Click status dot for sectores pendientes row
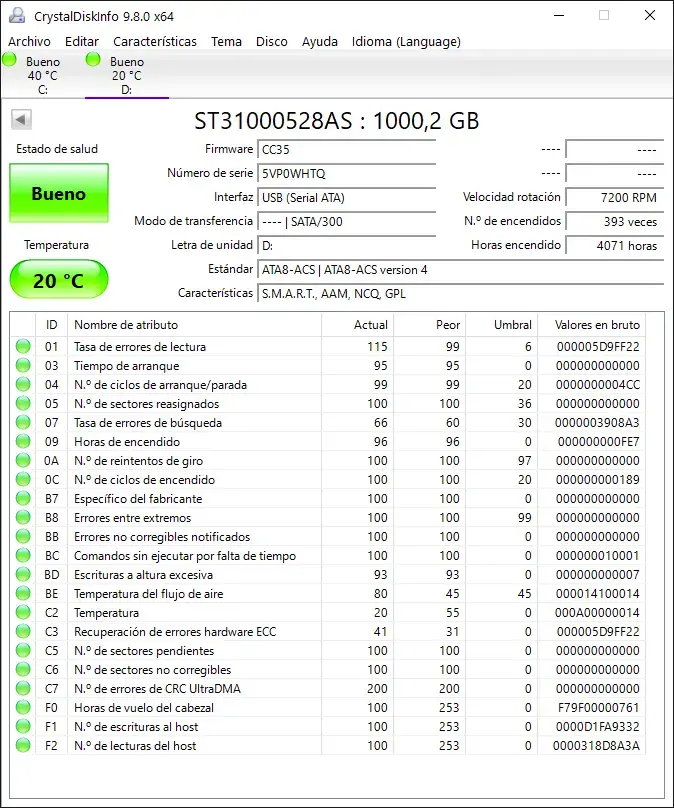The height and width of the screenshot is (808, 674). 23,650
